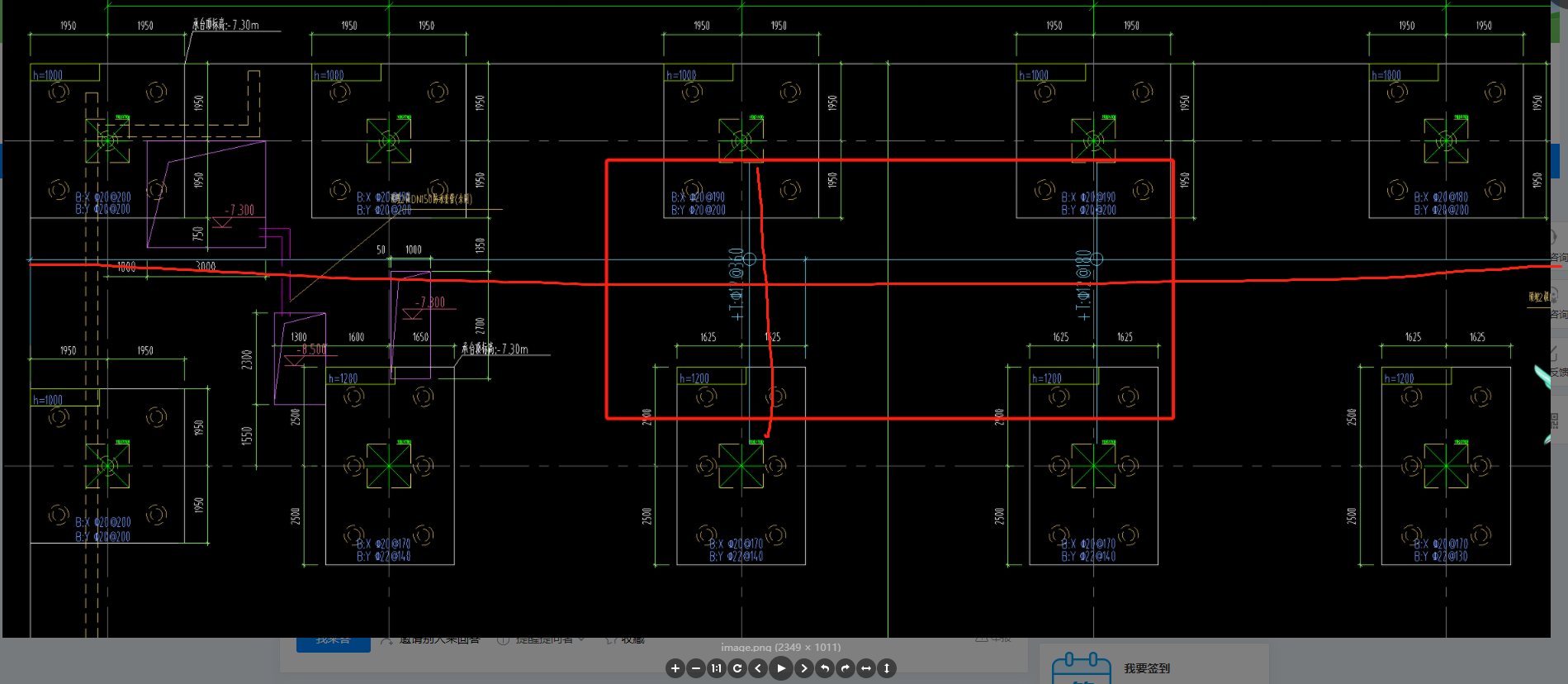Reset the image view with circular arrow
1568x684 pixels.
tap(737, 668)
